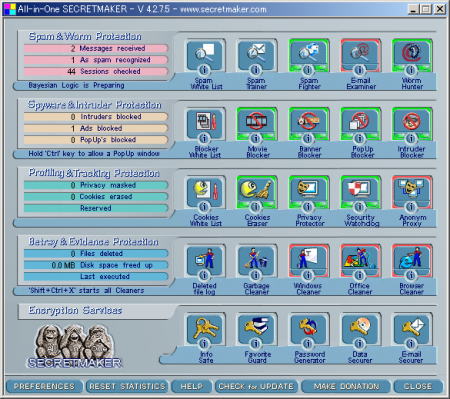Select the 'Messages received' statistic row
This screenshot has width=450, height=399.
click(x=96, y=48)
